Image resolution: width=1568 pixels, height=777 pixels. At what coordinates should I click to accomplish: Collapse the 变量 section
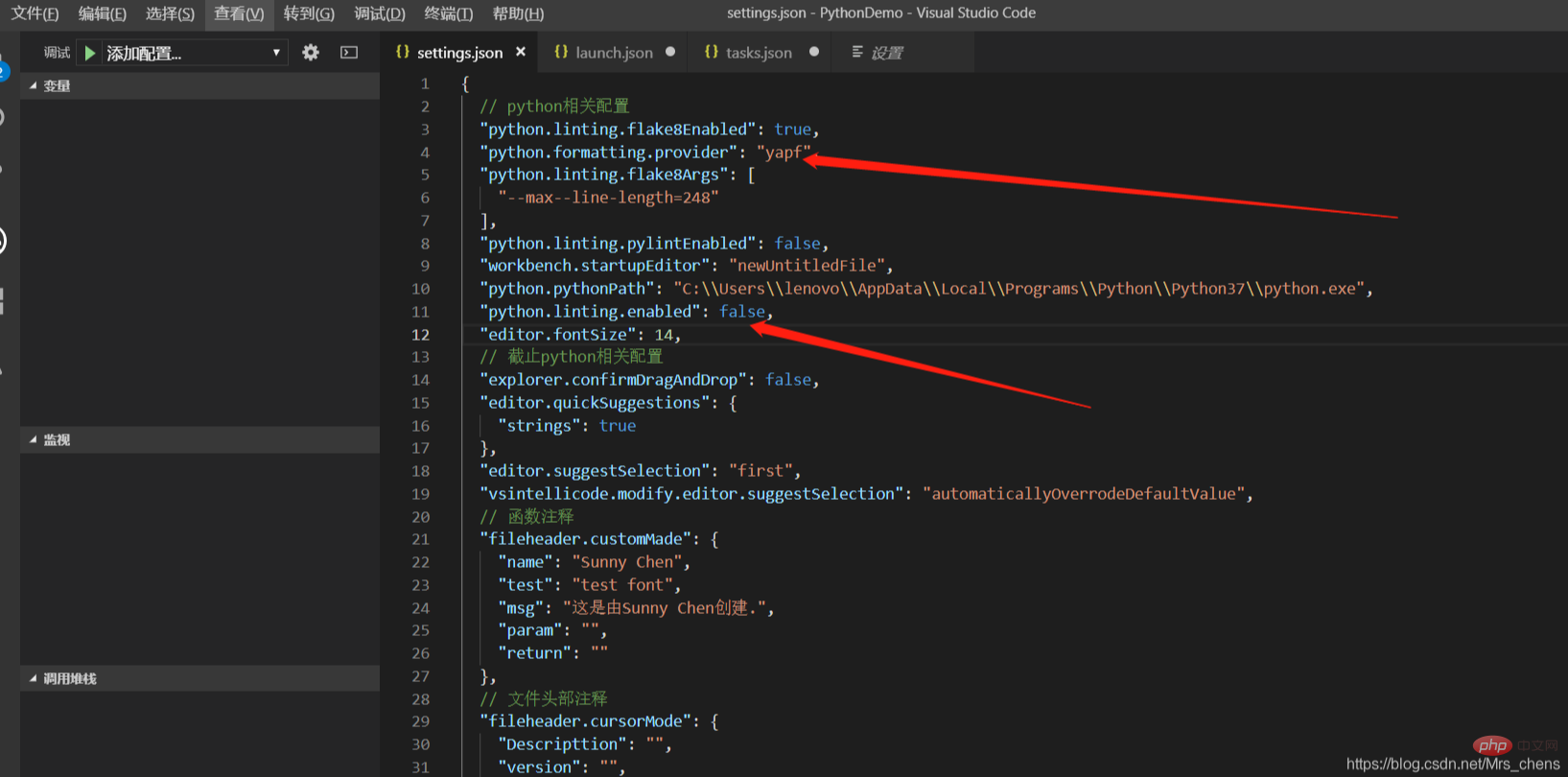57,86
